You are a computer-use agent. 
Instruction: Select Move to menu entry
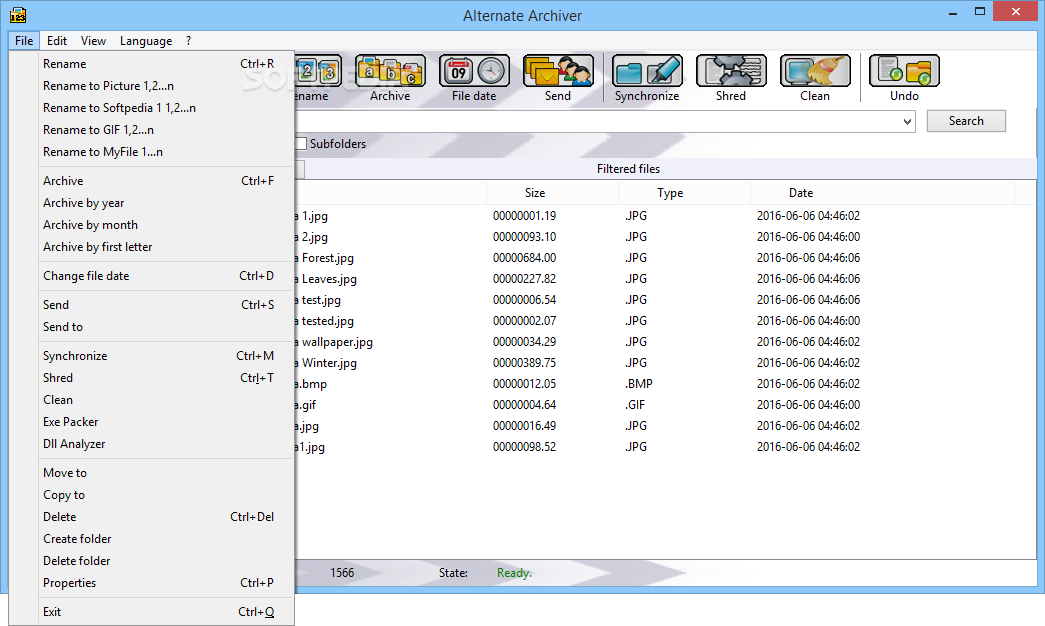166,473
